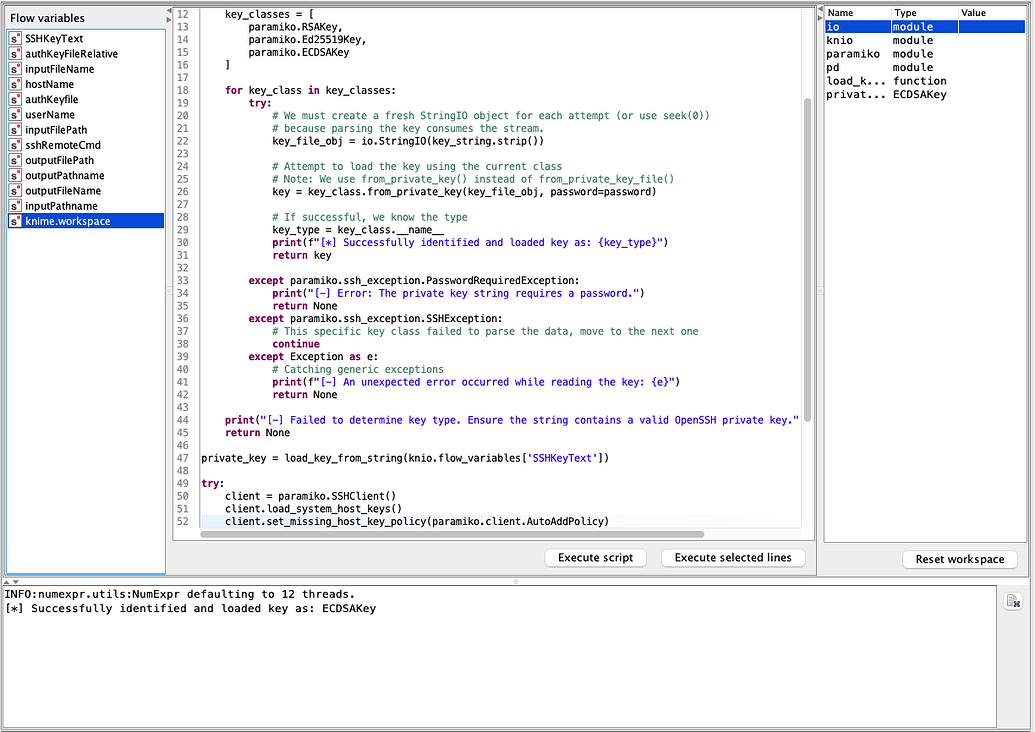Click 'client = paramiko.SSHClient()' on line 50
The width and height of the screenshot is (1035, 732).
pyautogui.click(x=310, y=496)
